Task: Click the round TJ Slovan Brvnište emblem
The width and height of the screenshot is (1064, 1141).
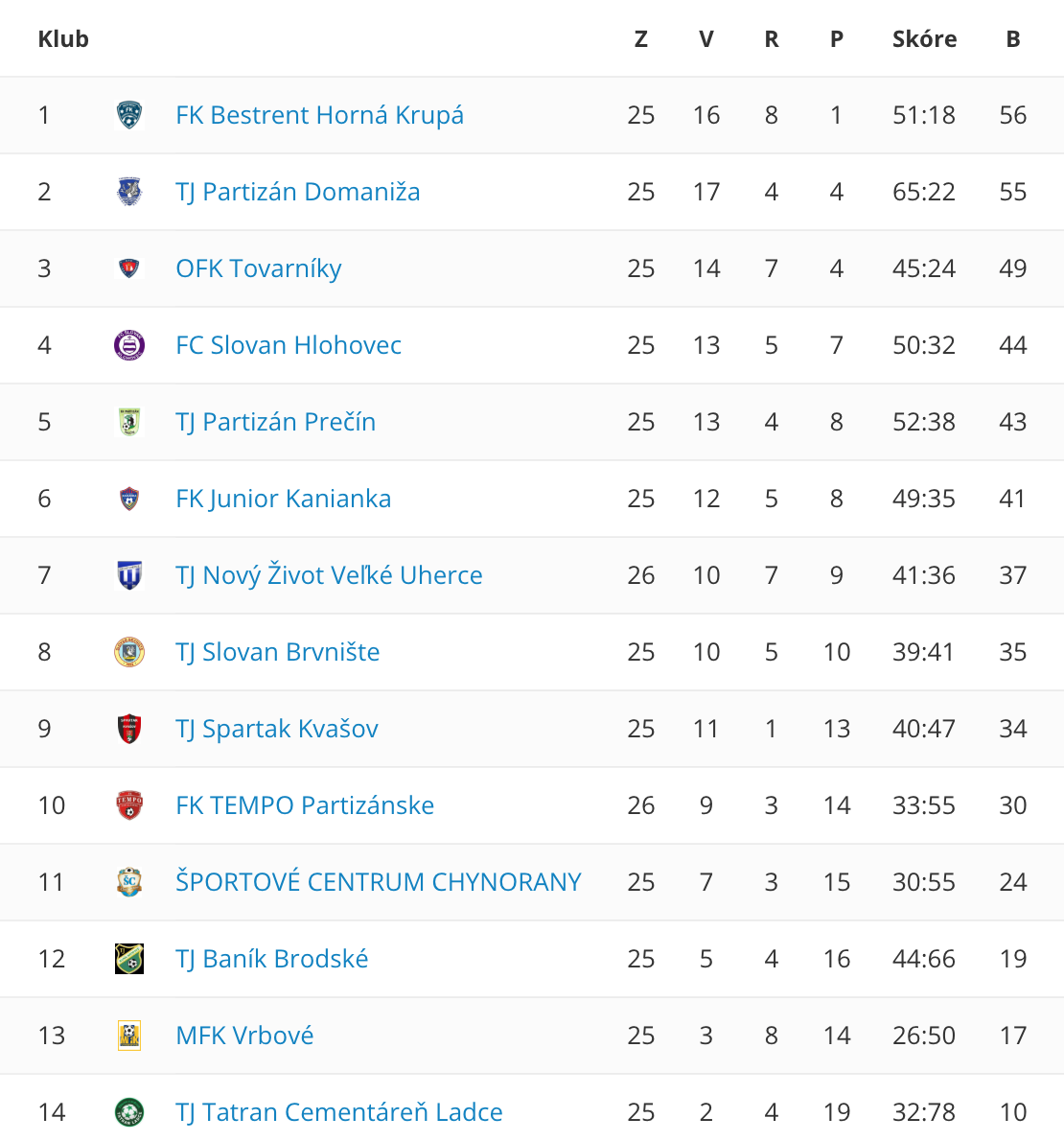Action: point(129,652)
